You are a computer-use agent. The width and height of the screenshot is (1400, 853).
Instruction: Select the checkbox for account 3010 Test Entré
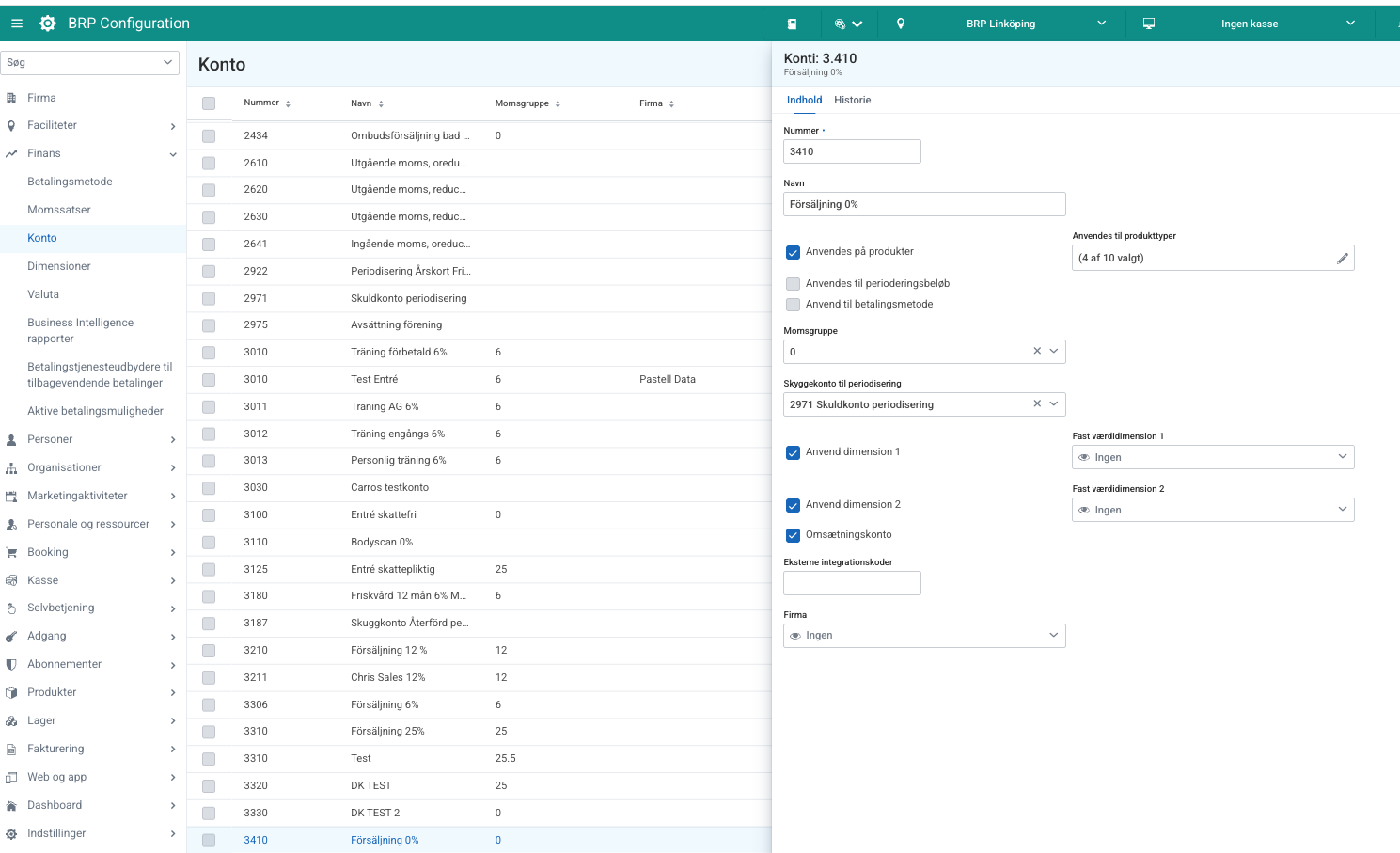coord(209,380)
